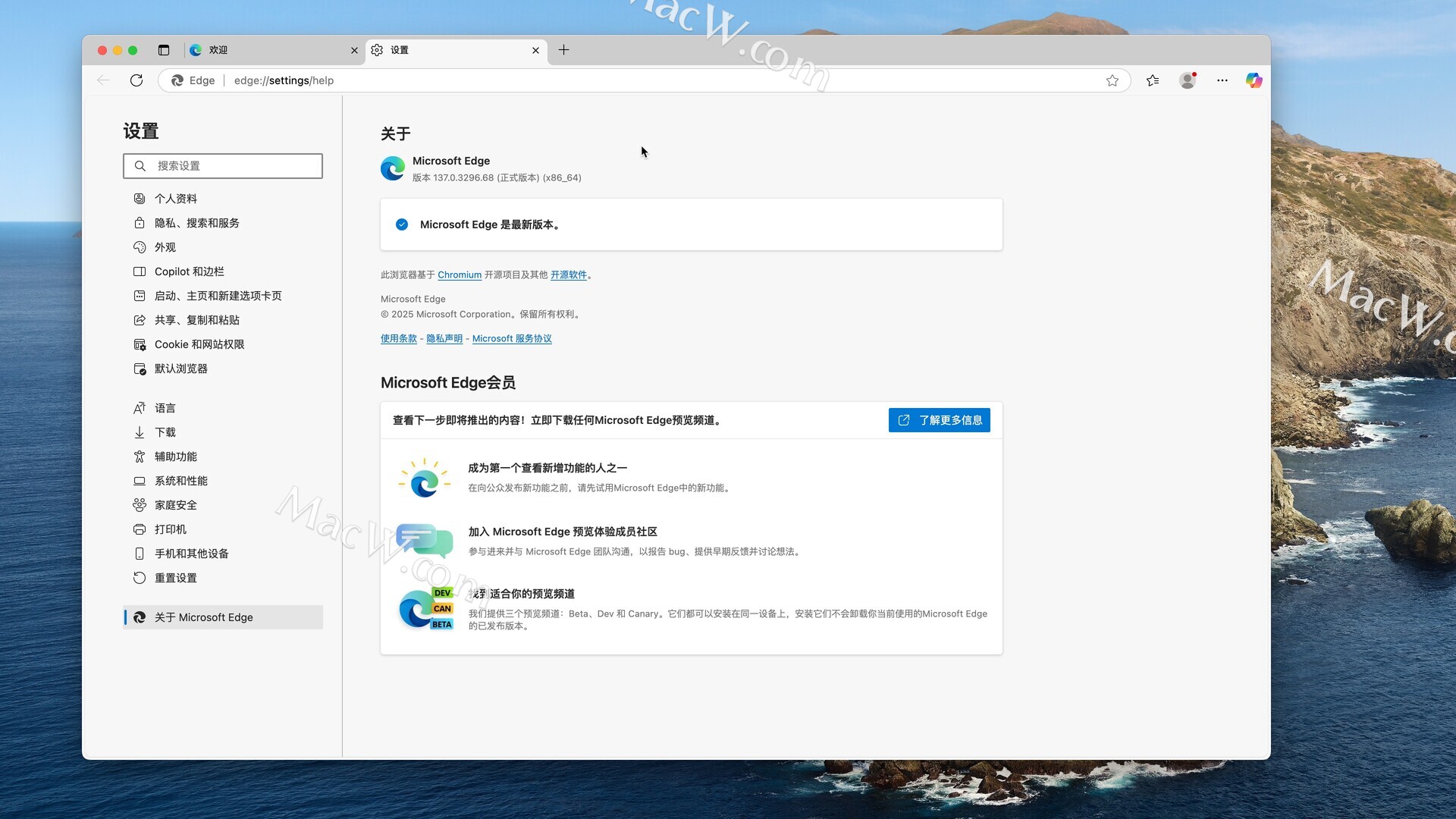Reload the page with refresh icon
Screen dimensions: 1456x819
[x=136, y=80]
